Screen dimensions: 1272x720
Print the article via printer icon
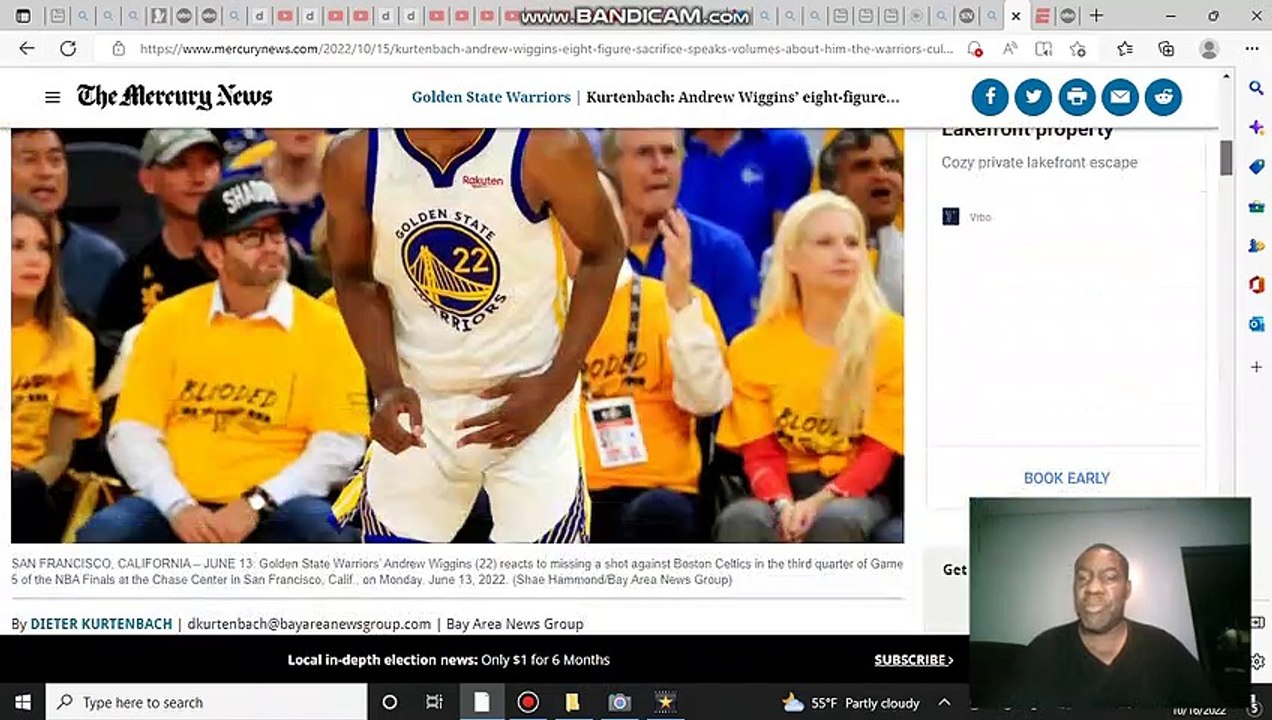tap(1077, 97)
